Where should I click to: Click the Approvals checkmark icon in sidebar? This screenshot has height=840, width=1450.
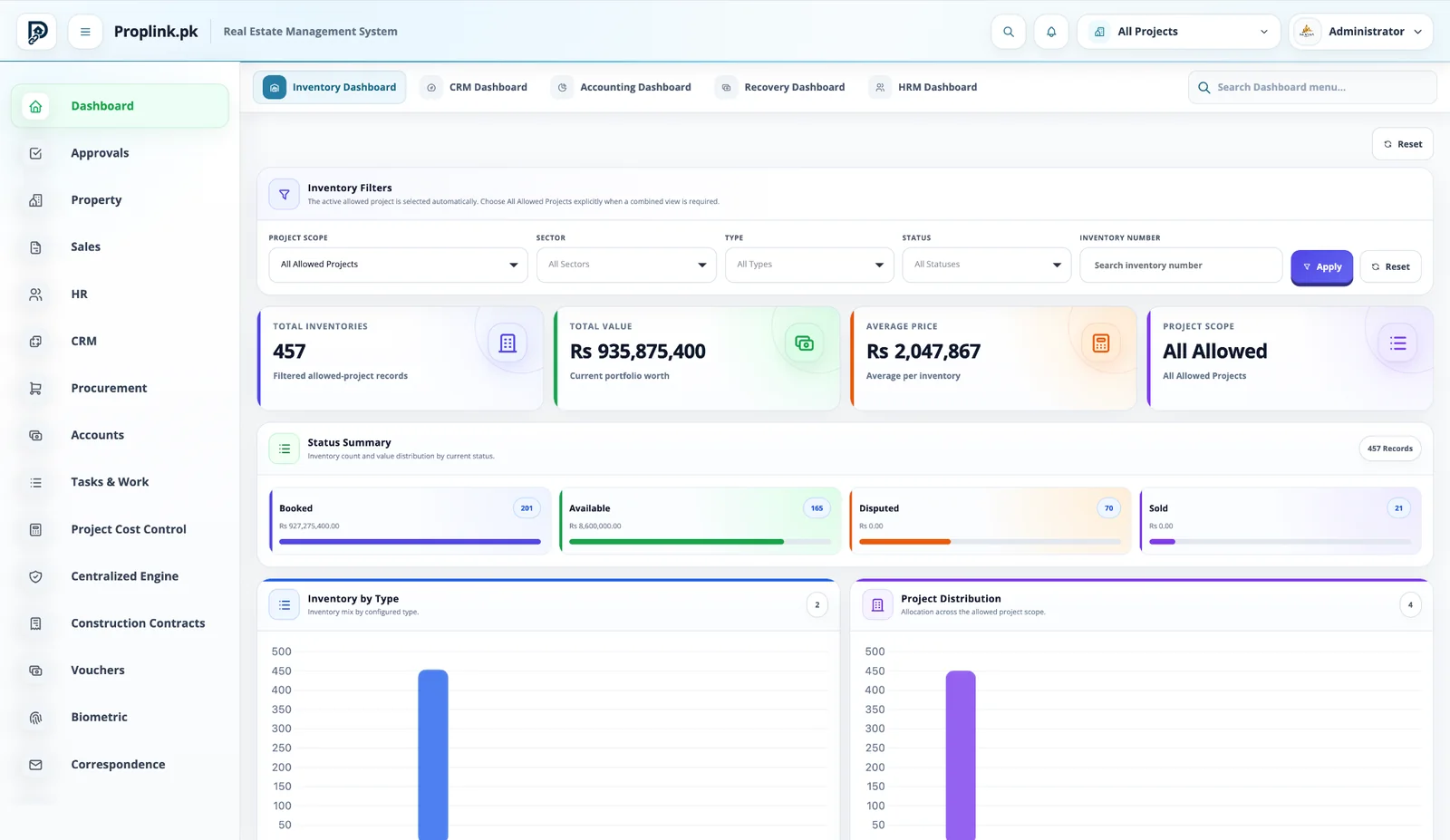click(35, 153)
